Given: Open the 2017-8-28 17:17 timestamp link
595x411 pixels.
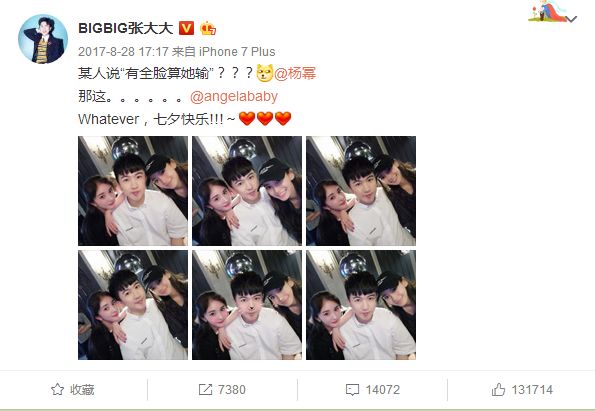Looking at the screenshot, I should coord(123,52).
